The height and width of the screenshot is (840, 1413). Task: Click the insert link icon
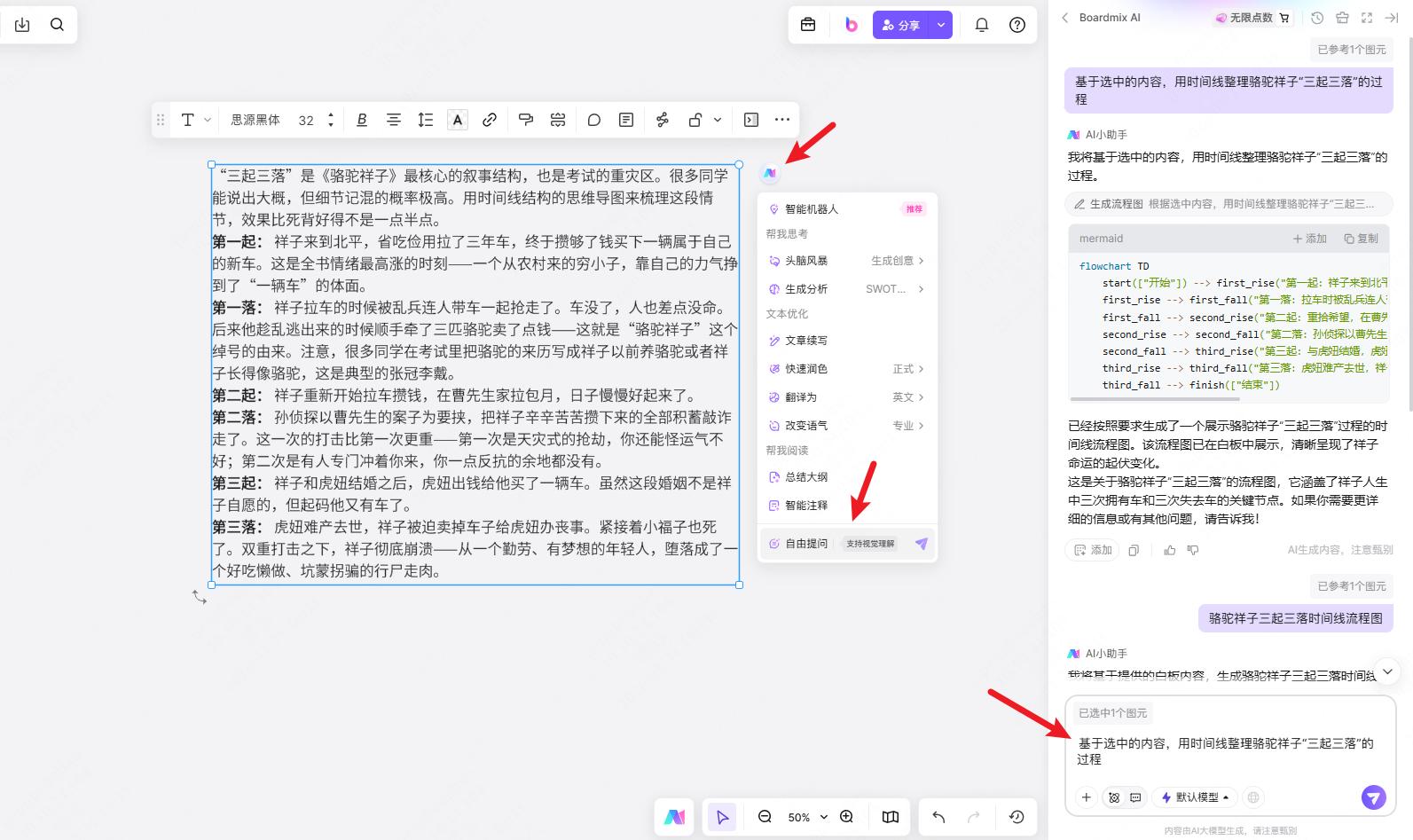click(x=489, y=120)
